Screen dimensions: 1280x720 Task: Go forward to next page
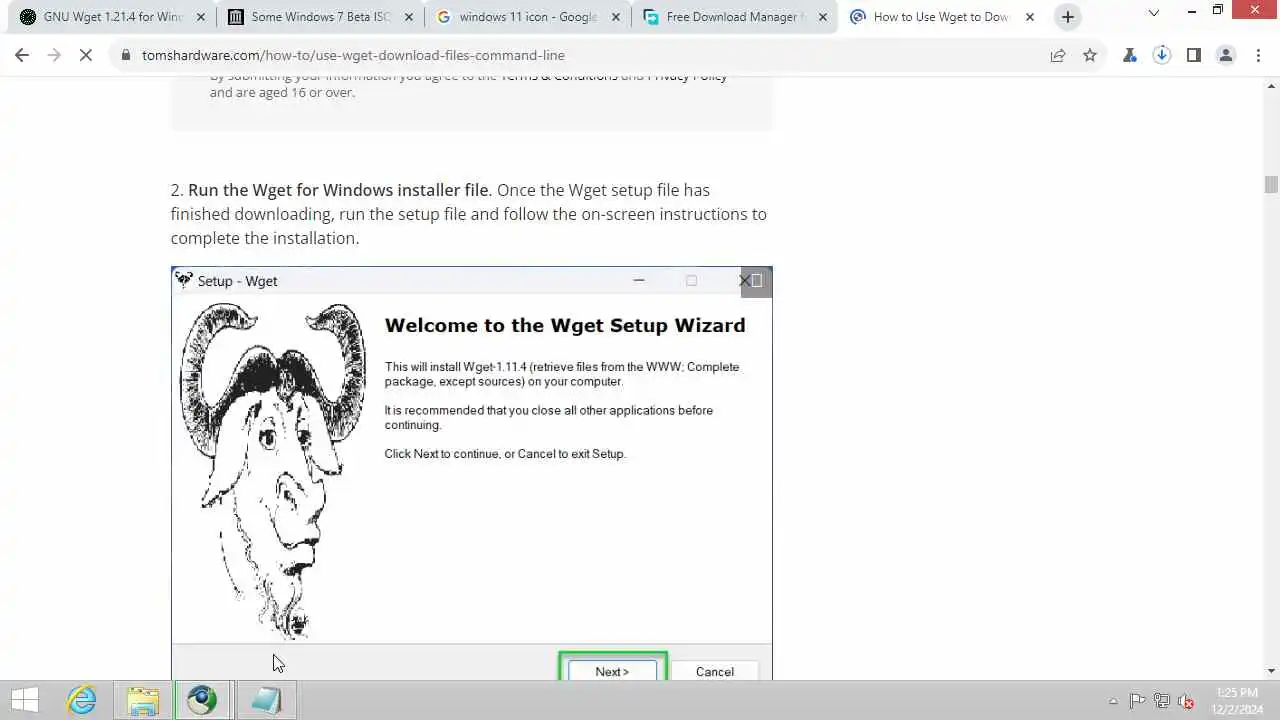pos(54,56)
